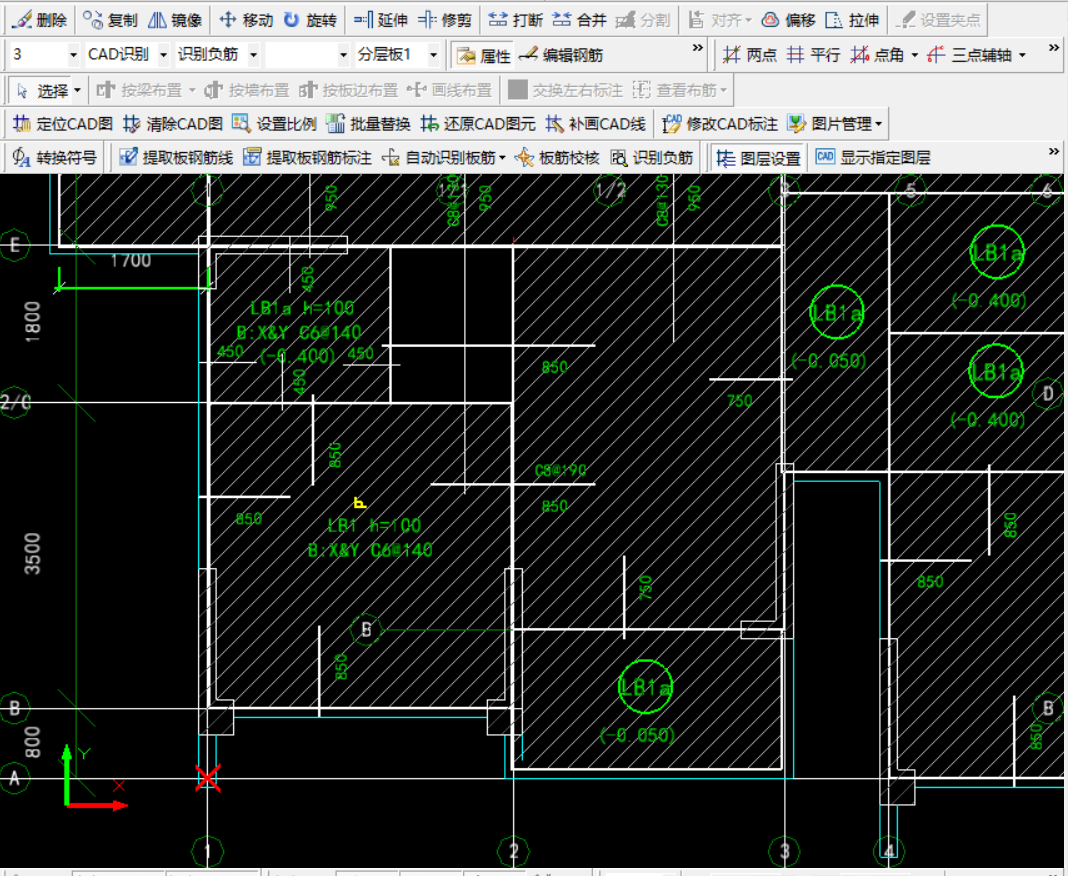Click 定位CAD图 tool
1068x876 pixels.
tap(63, 123)
